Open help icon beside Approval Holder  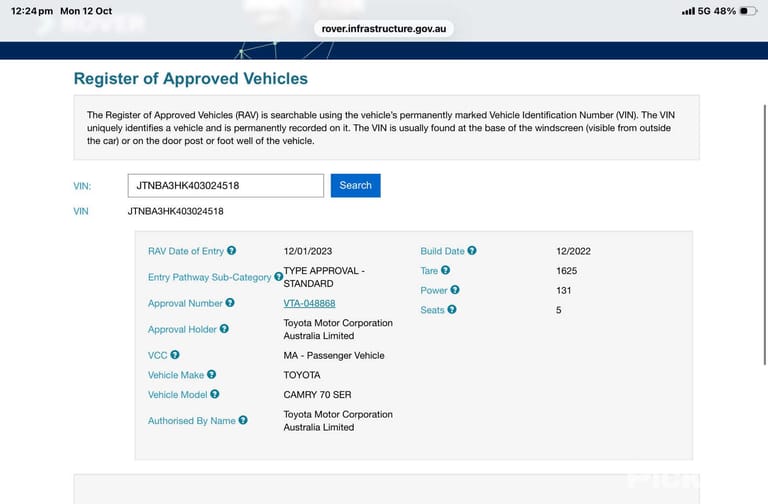click(224, 329)
